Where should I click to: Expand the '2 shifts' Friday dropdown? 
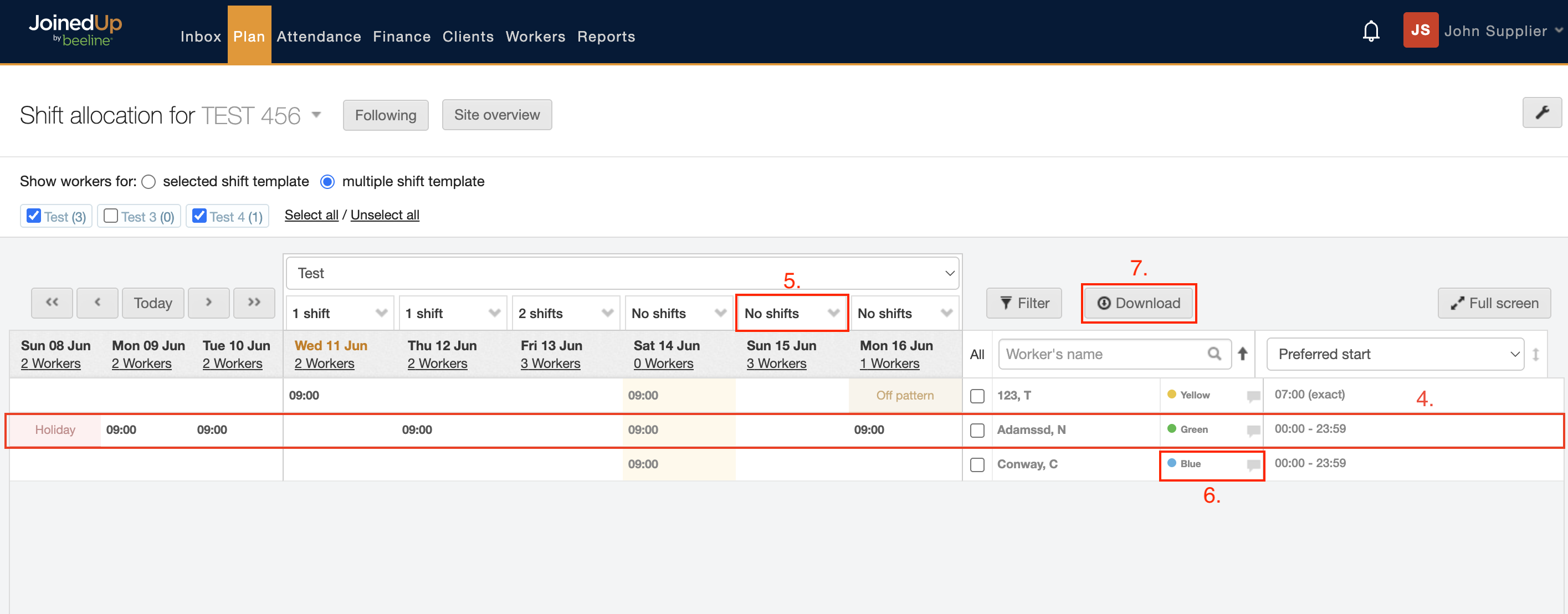pyautogui.click(x=566, y=314)
